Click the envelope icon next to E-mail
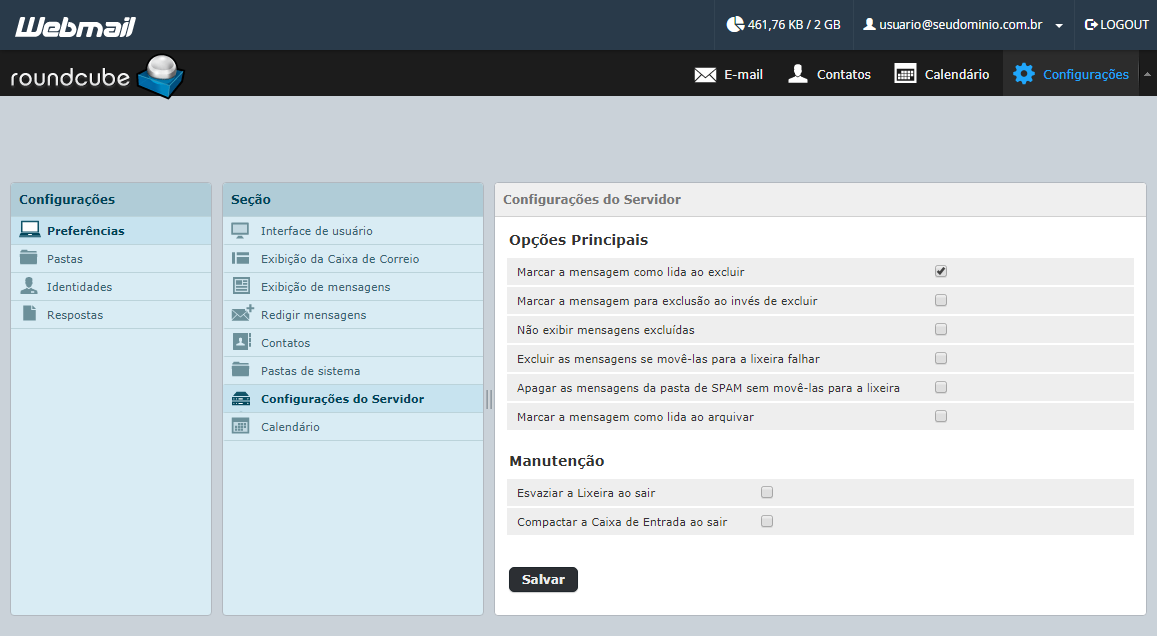 pyautogui.click(x=705, y=75)
